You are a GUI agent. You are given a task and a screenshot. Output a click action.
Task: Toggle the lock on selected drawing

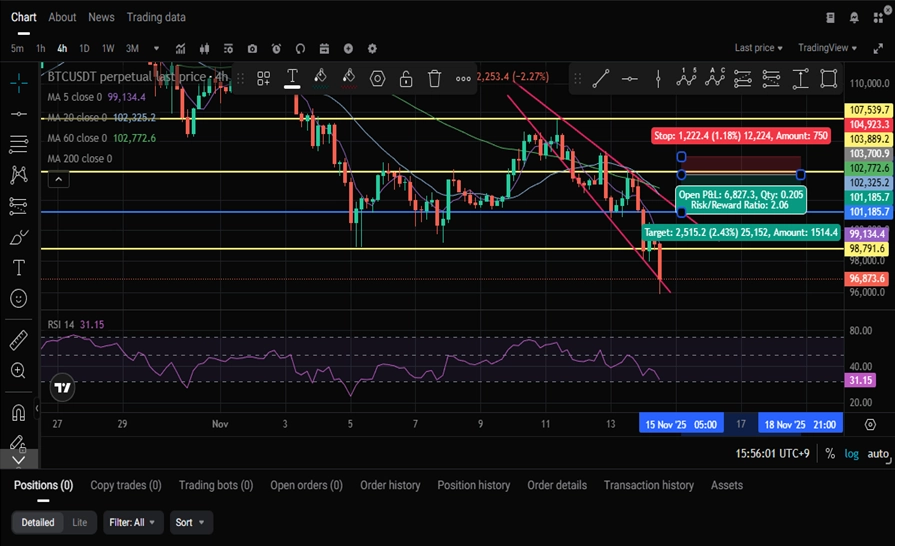click(x=406, y=78)
